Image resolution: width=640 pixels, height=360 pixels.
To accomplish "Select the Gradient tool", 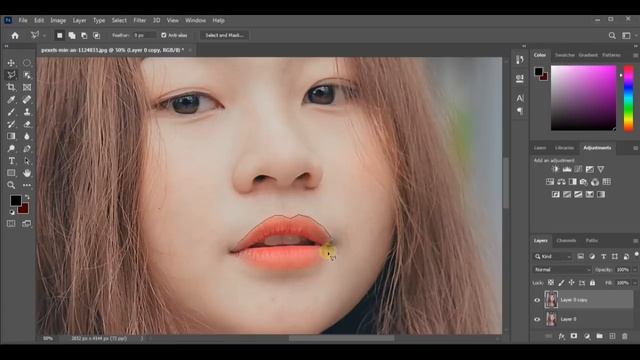I will click(x=11, y=136).
